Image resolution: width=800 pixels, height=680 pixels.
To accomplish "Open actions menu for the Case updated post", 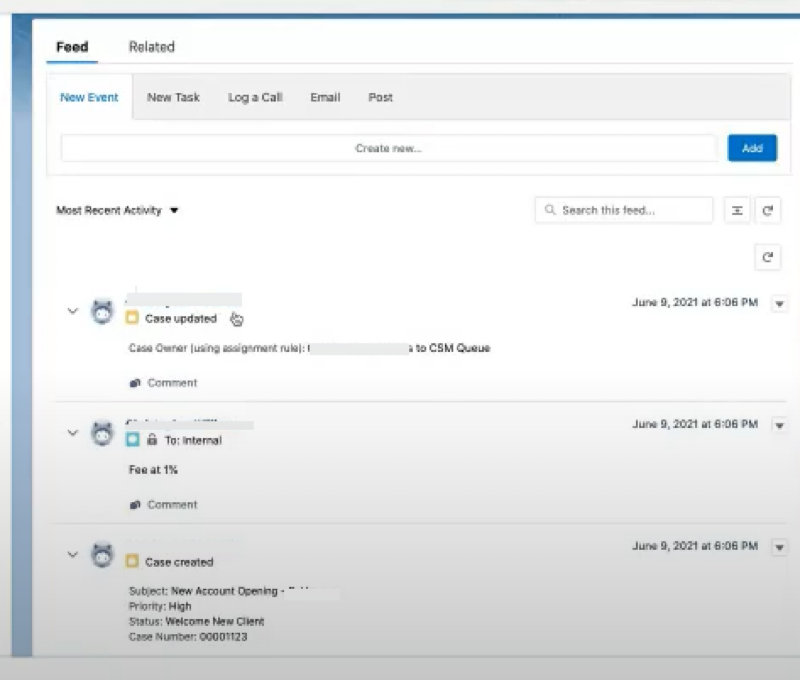I will coord(780,304).
